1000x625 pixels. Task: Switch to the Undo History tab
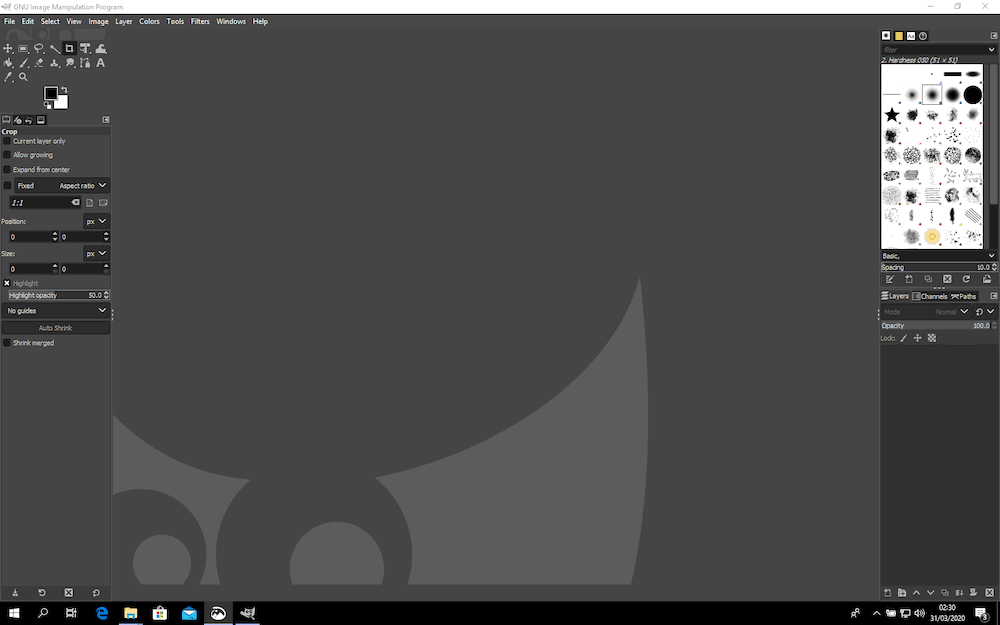(29, 120)
